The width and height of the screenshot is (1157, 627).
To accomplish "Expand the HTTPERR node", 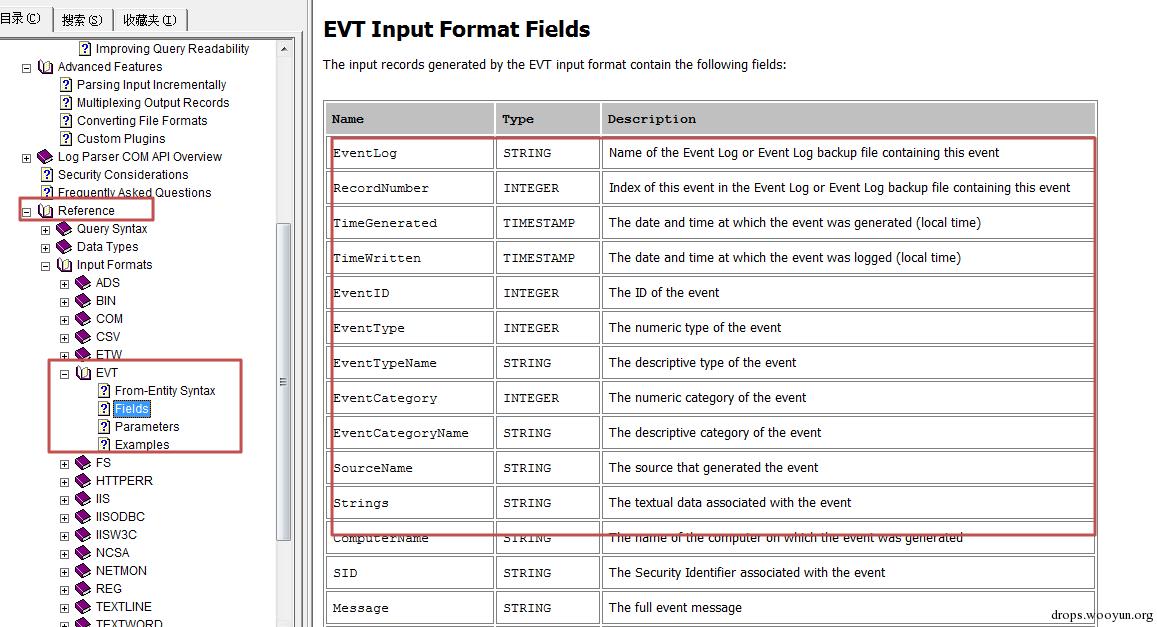I will (x=65, y=481).
